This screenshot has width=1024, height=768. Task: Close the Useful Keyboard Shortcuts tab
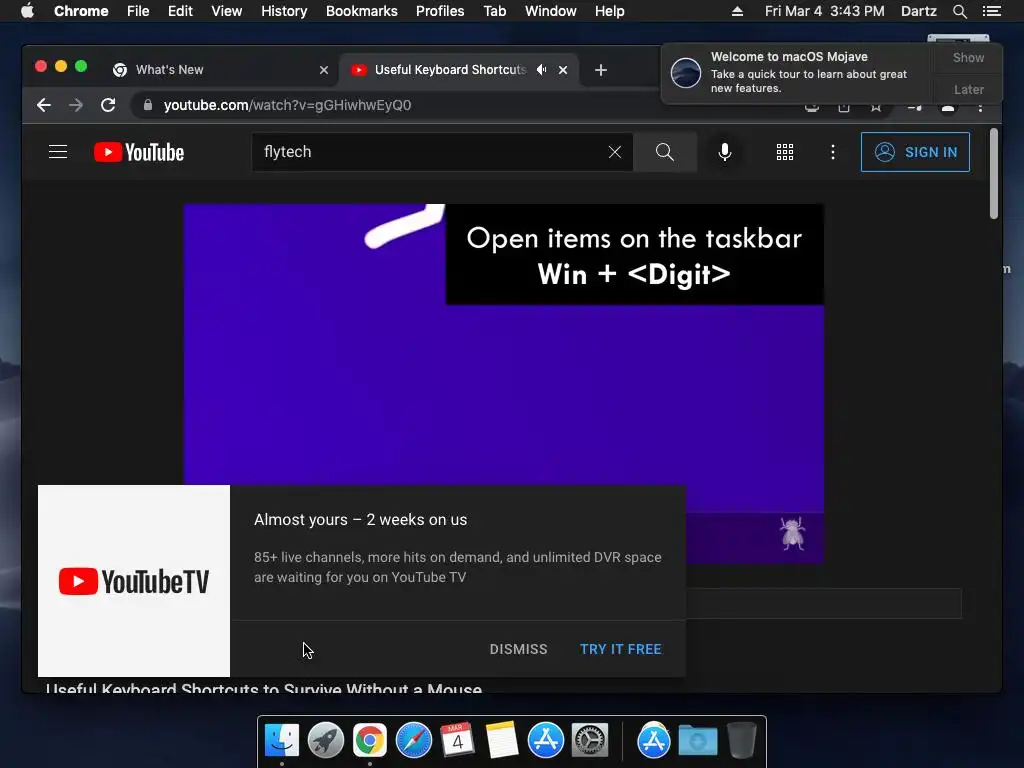coord(563,70)
